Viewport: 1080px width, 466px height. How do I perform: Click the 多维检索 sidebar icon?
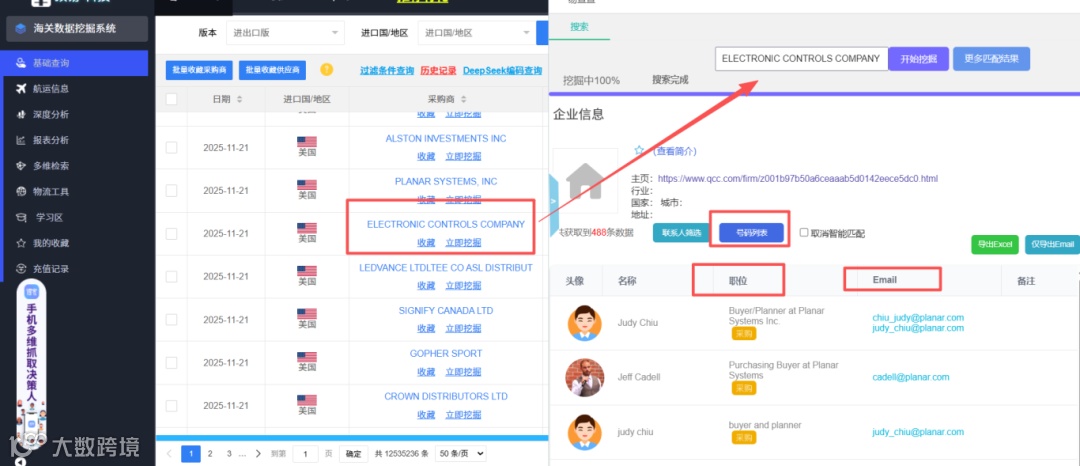(21, 166)
